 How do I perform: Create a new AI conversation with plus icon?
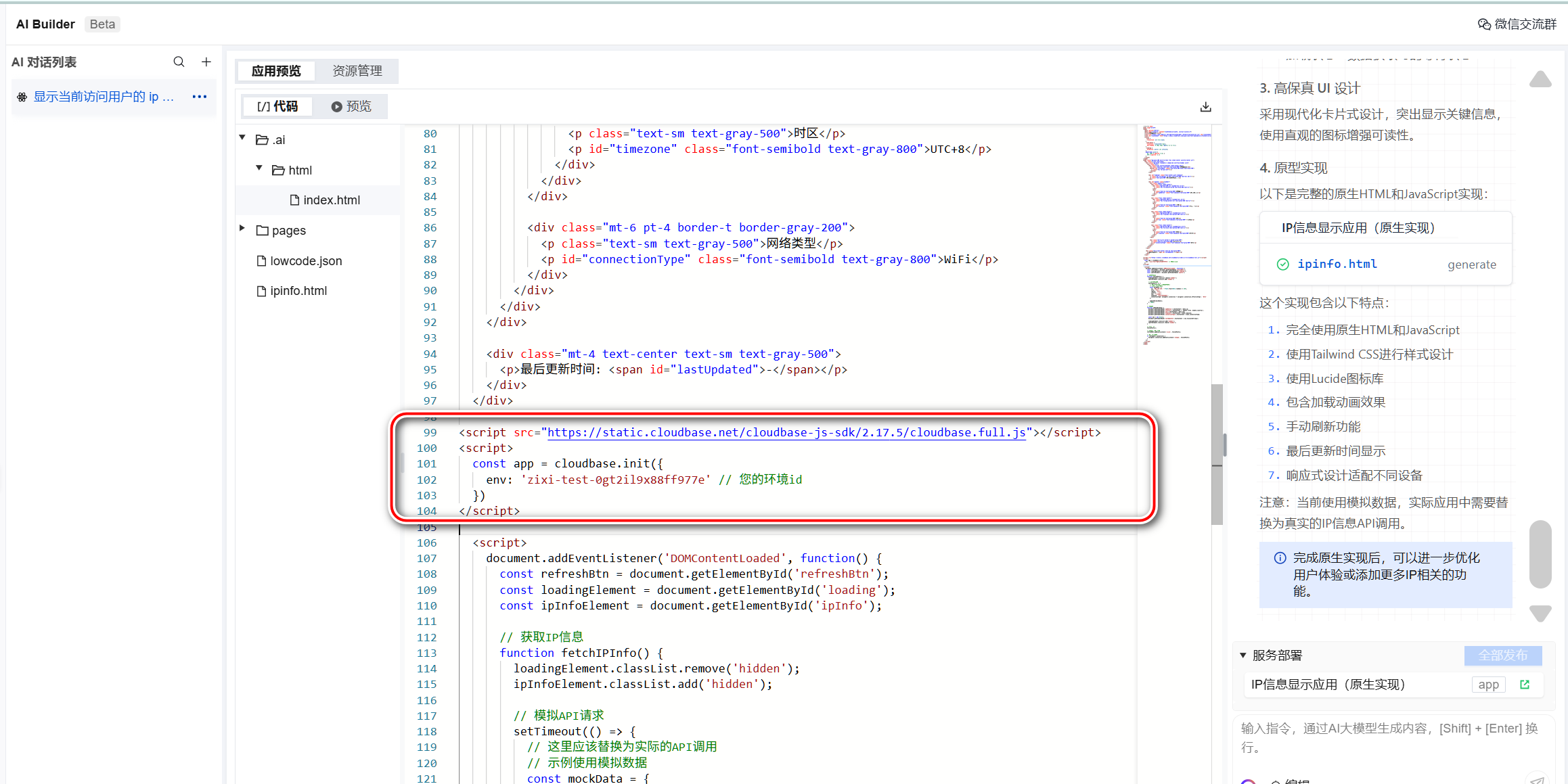click(206, 62)
